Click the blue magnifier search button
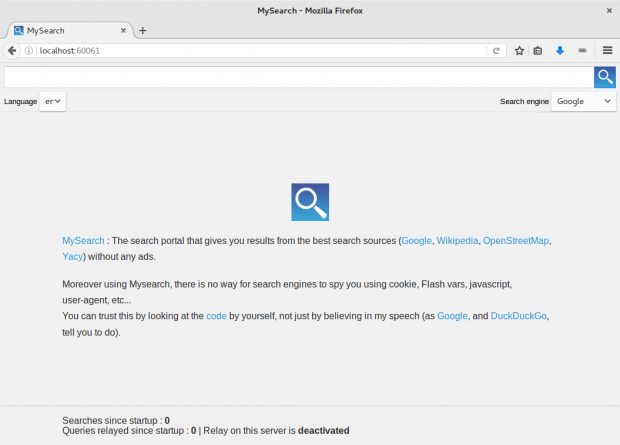The image size is (620, 445). (x=605, y=77)
